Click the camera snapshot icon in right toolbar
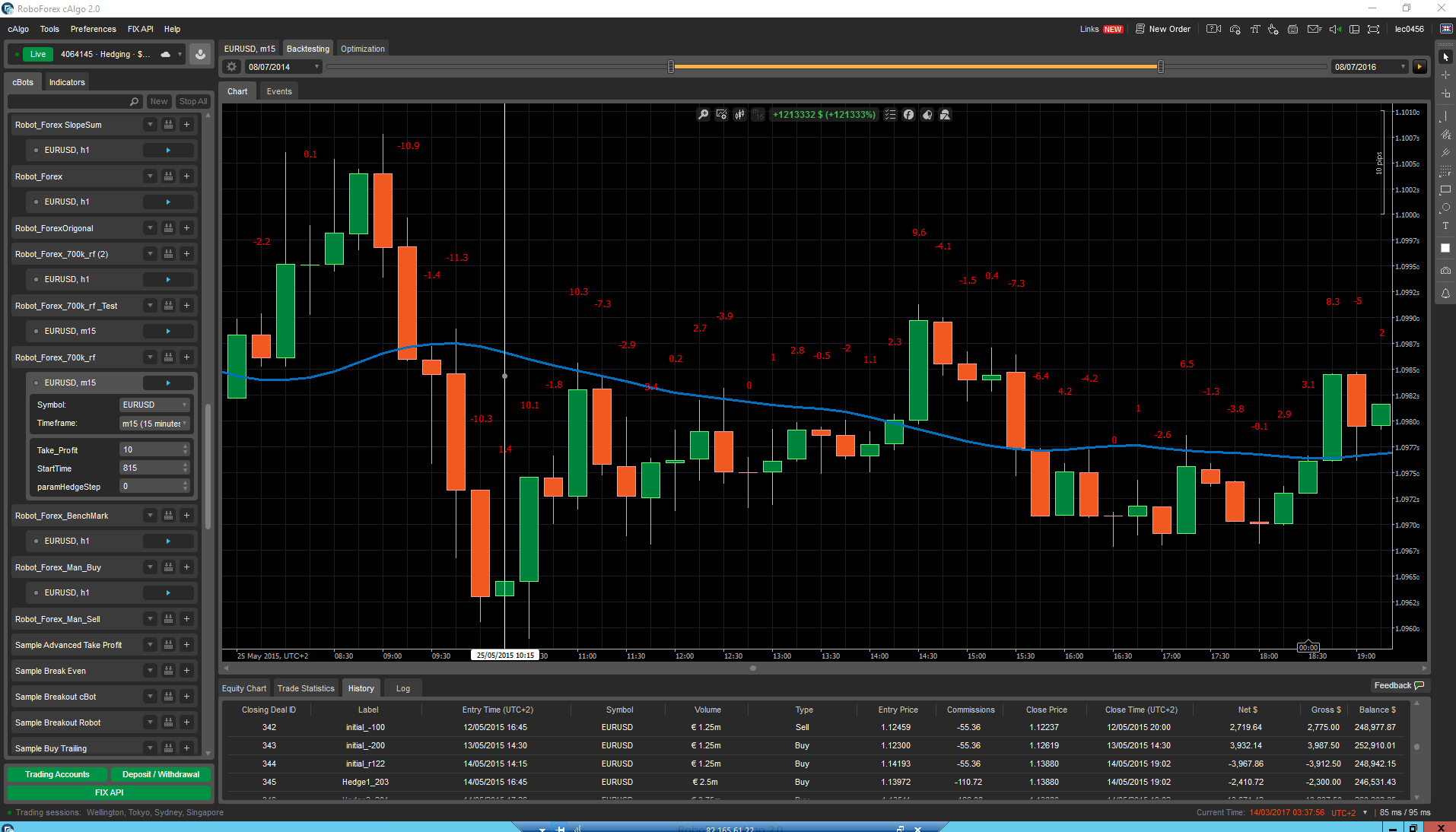 point(1445,271)
